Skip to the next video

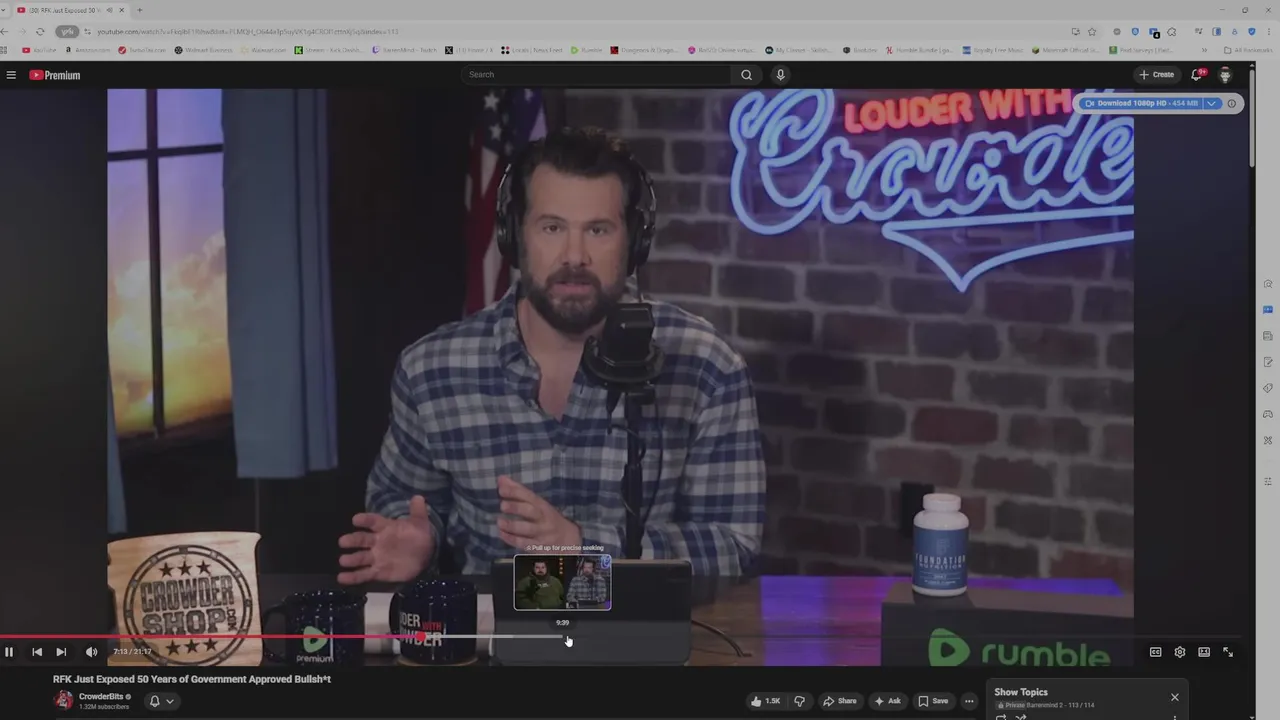pyautogui.click(x=61, y=652)
